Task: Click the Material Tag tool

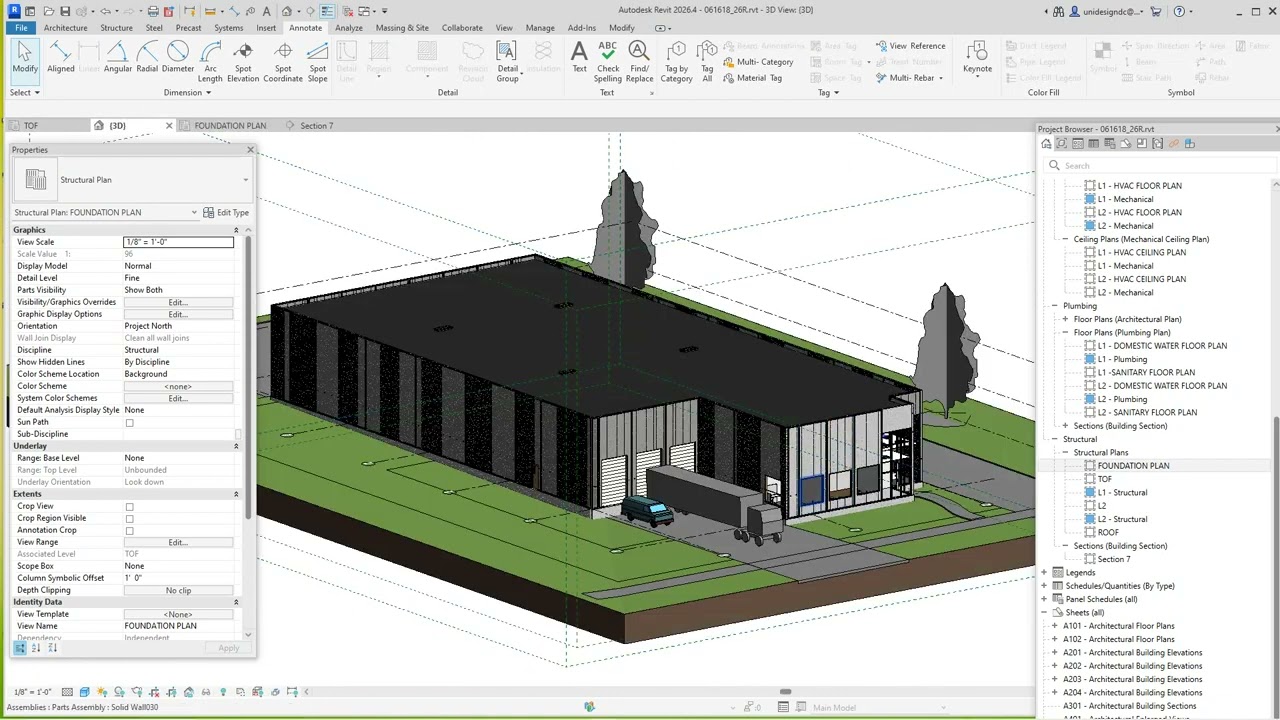Action: coord(752,78)
